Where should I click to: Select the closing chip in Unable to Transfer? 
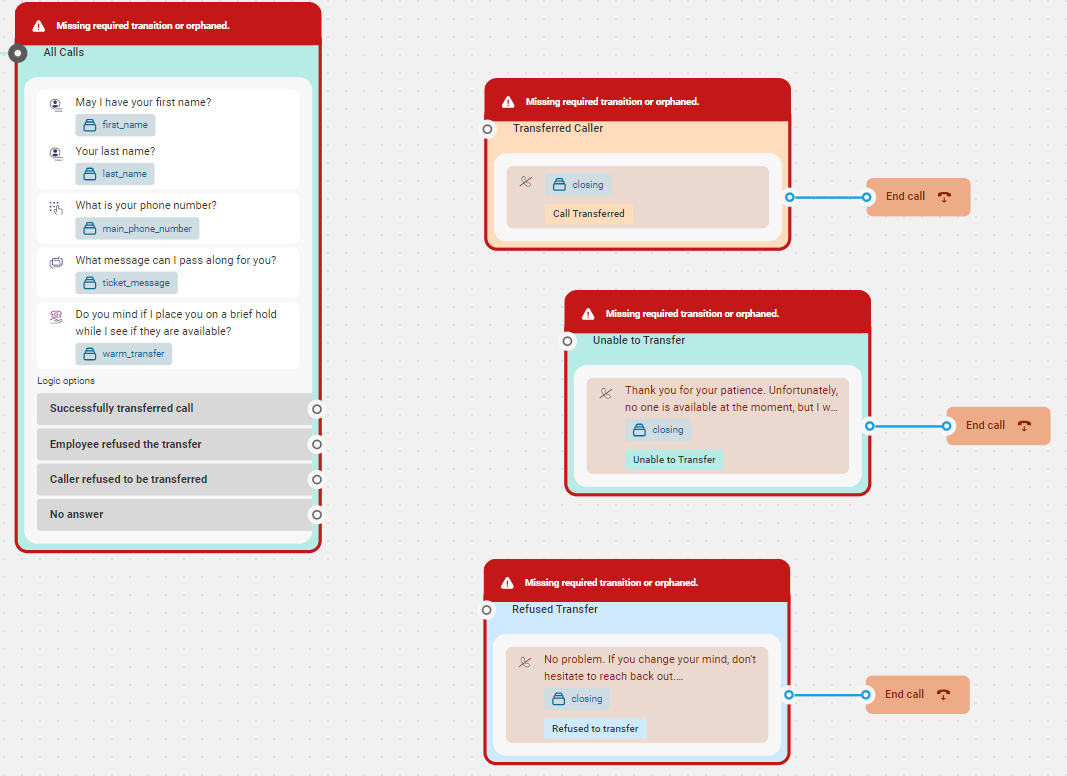(658, 430)
